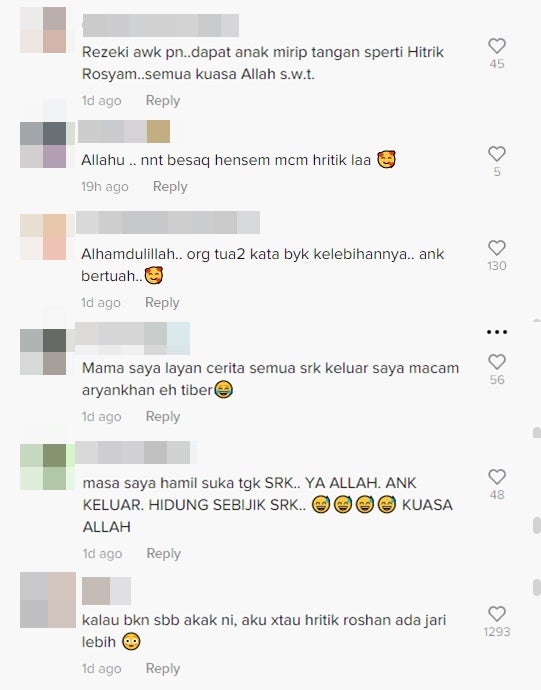The height and width of the screenshot is (690, 541).
Task: Like the 'hensem mcm hritik' comment
Action: pos(497,154)
